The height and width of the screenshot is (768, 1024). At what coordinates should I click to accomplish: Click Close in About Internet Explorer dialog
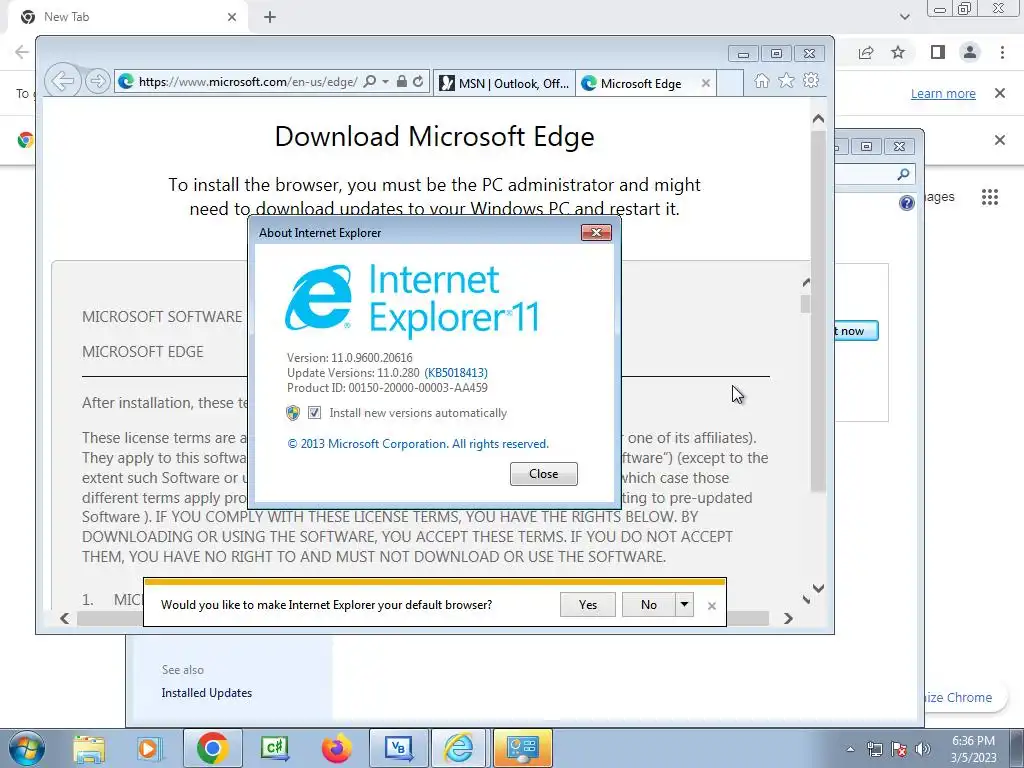click(x=543, y=474)
